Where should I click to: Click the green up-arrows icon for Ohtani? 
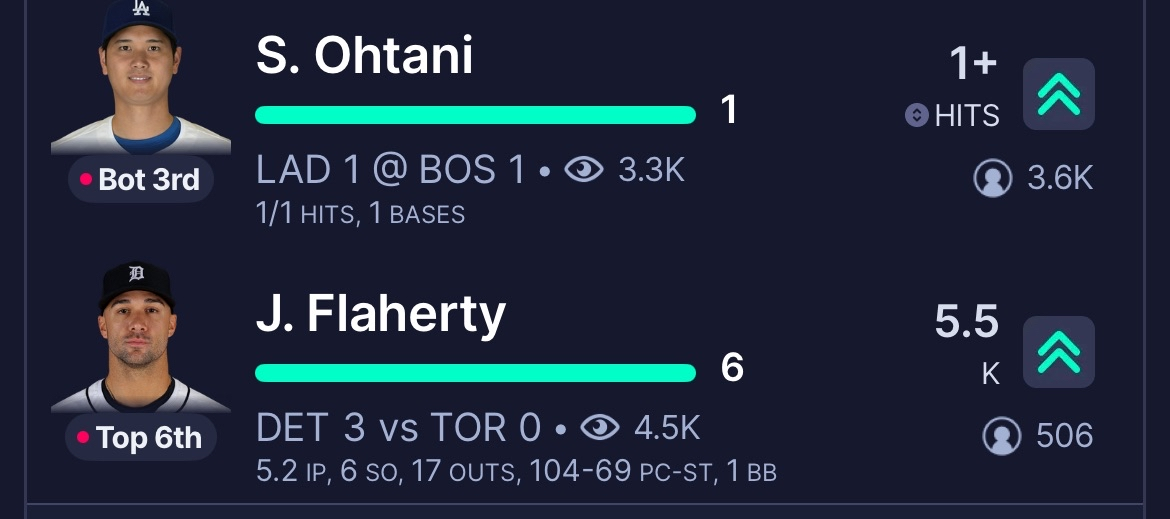(x=1058, y=94)
